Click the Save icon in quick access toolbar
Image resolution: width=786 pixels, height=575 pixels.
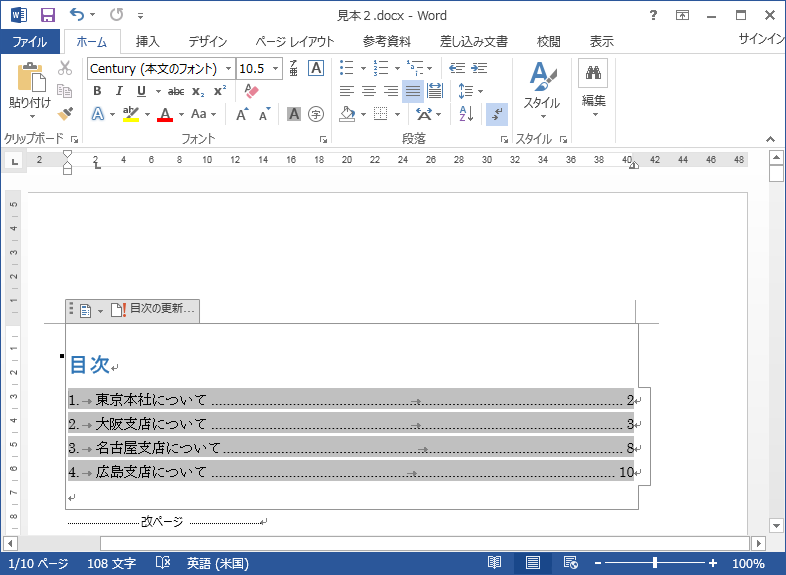(x=47, y=15)
